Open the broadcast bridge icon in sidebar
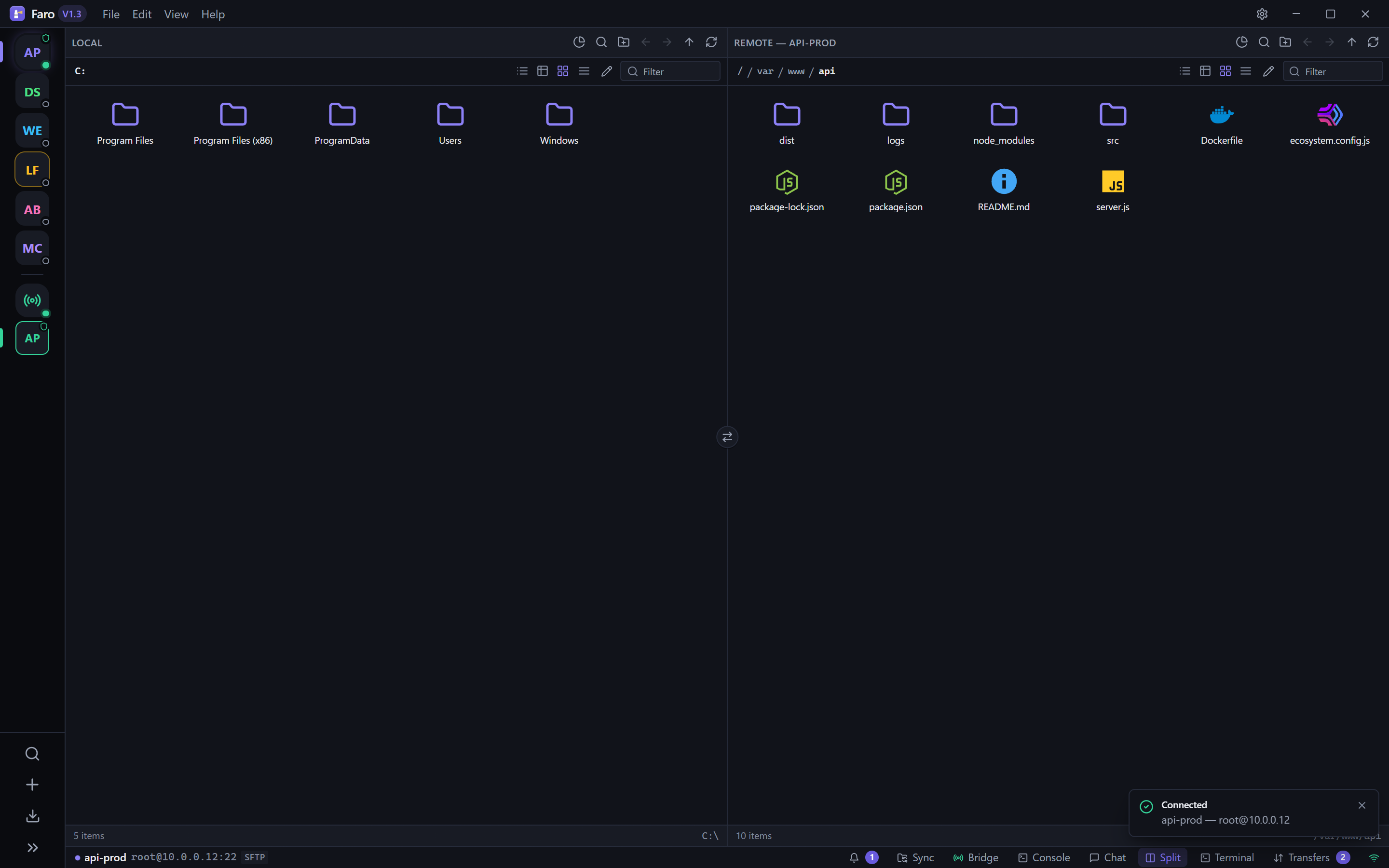 tap(32, 300)
